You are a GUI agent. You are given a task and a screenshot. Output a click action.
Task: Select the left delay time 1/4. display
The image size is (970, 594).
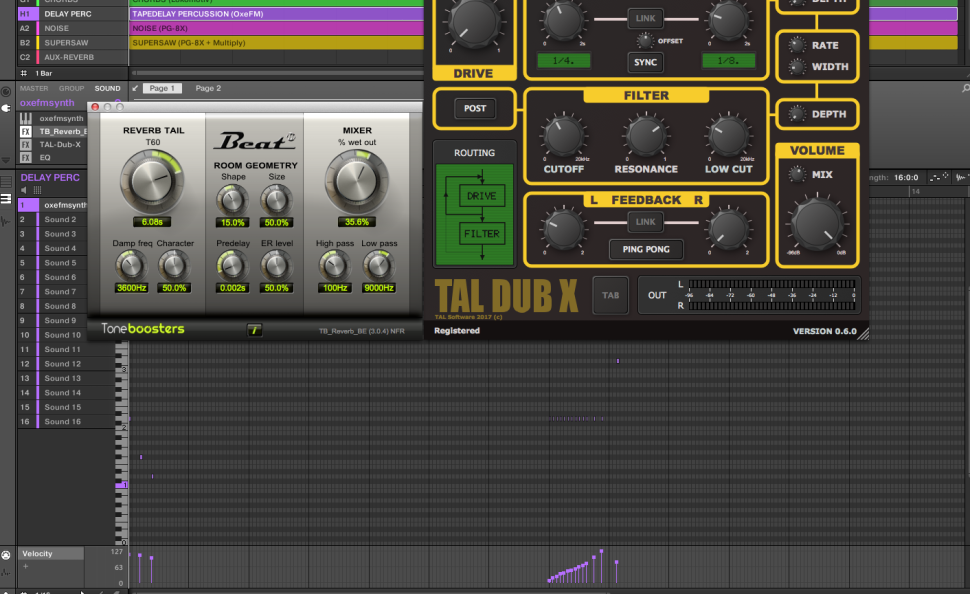click(x=563, y=61)
